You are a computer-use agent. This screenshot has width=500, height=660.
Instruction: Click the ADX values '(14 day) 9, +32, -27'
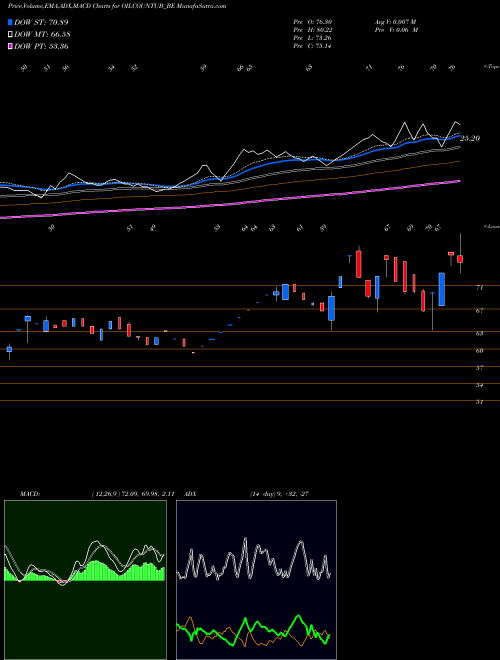pos(279,494)
